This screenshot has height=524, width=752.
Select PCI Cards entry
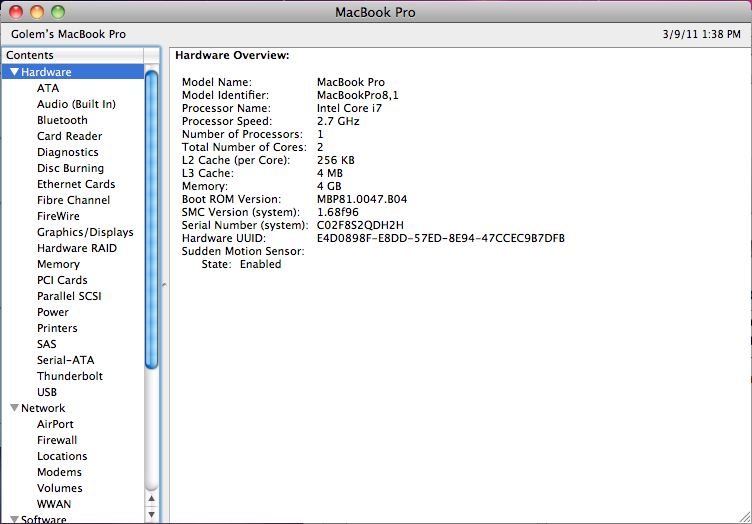click(x=62, y=280)
